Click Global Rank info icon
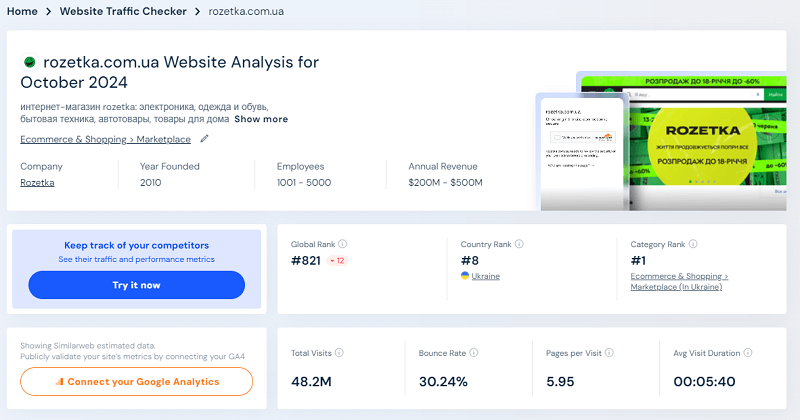 (x=342, y=244)
